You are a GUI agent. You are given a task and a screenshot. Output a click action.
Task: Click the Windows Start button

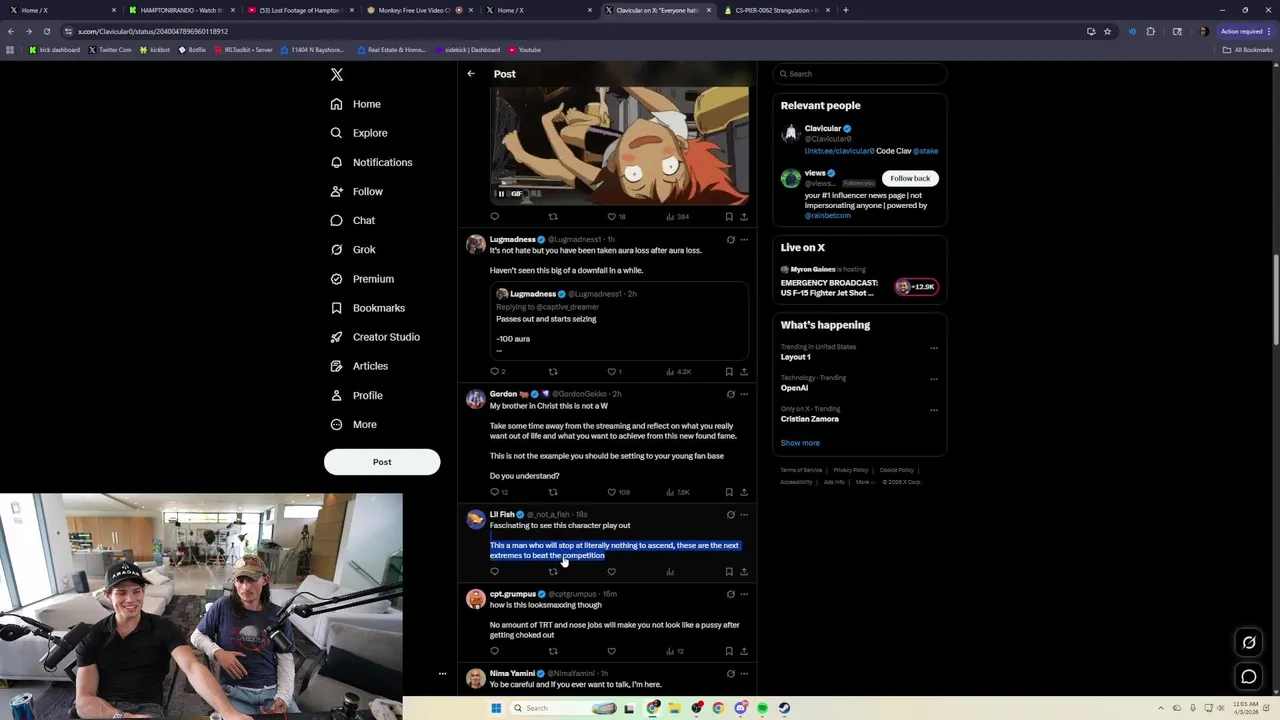click(x=495, y=708)
